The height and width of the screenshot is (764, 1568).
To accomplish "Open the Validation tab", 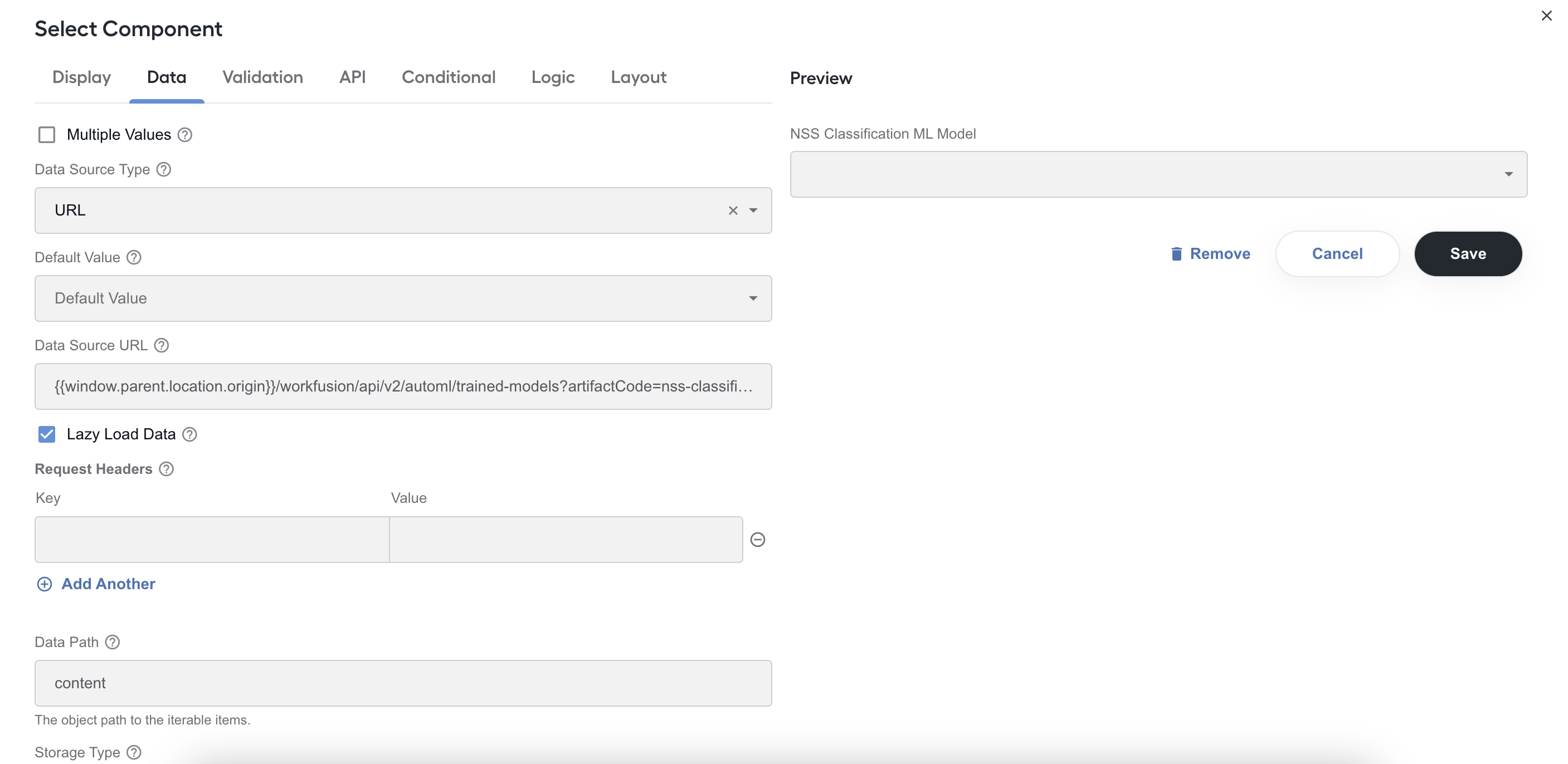I will coord(263,77).
